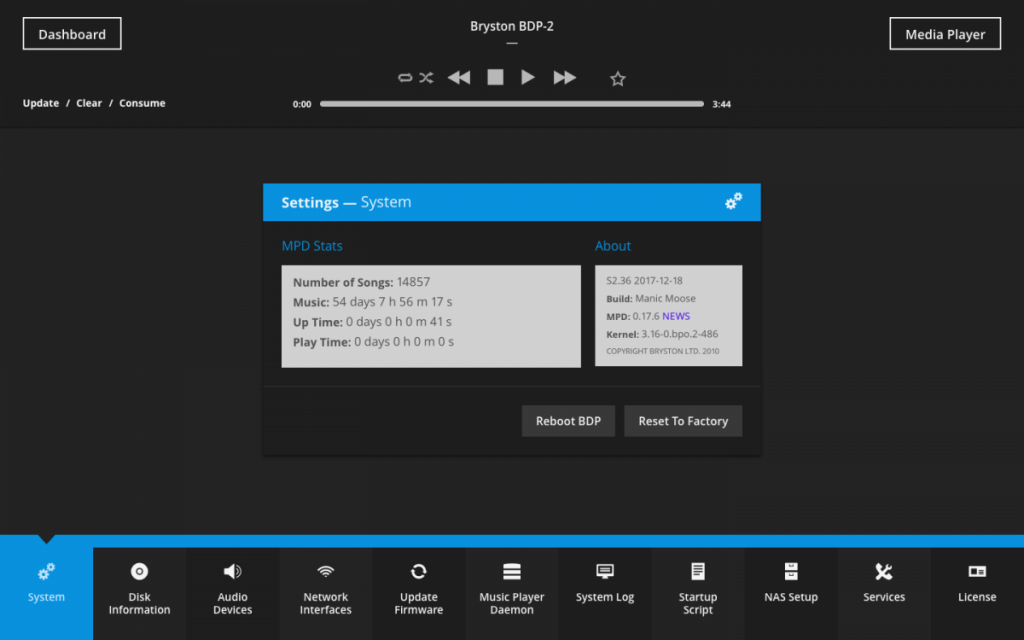Open Music Player Daemon settings
This screenshot has width=1024, height=640.
pyautogui.click(x=512, y=594)
